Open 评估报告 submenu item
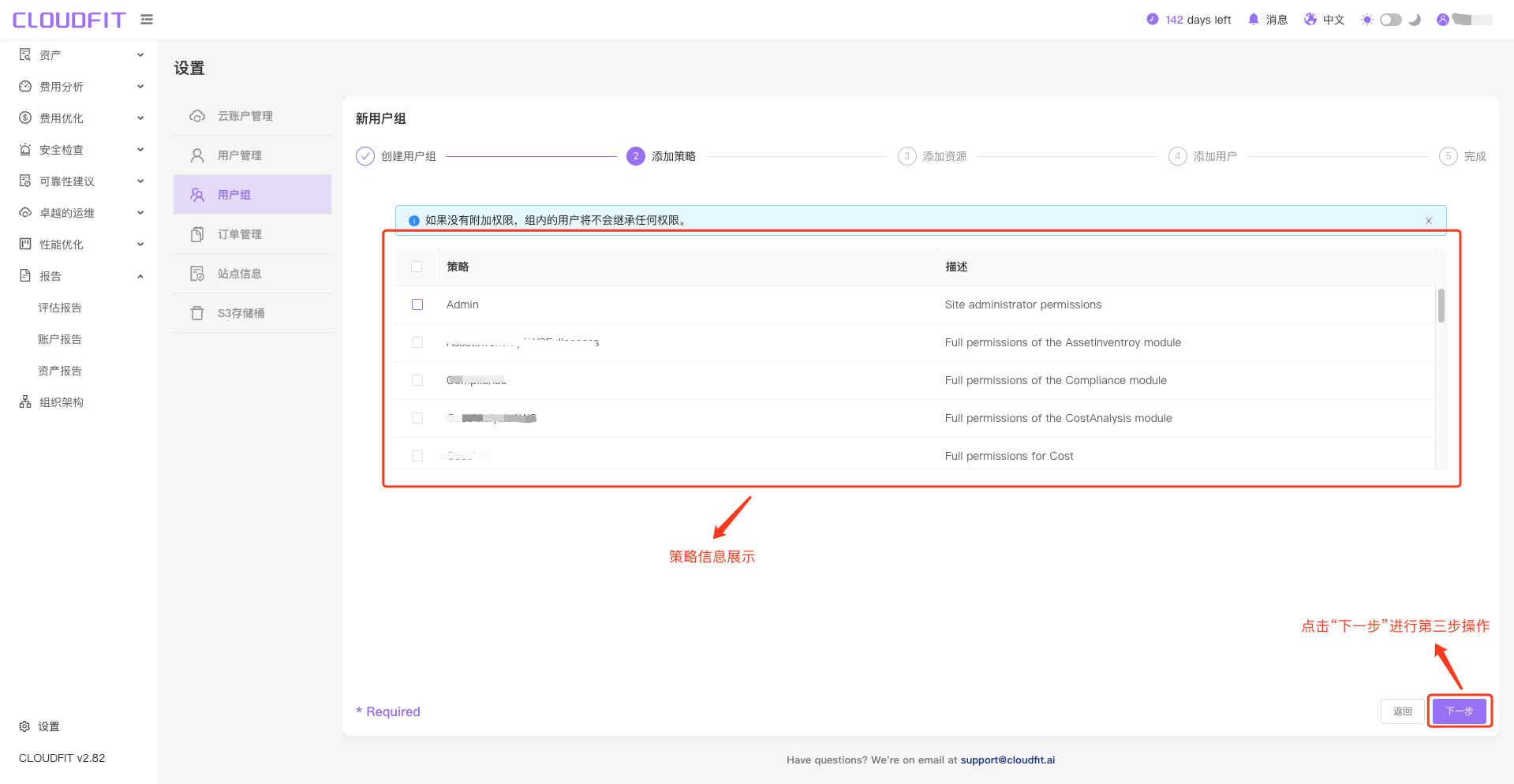Image resolution: width=1514 pixels, height=784 pixels. [60, 308]
